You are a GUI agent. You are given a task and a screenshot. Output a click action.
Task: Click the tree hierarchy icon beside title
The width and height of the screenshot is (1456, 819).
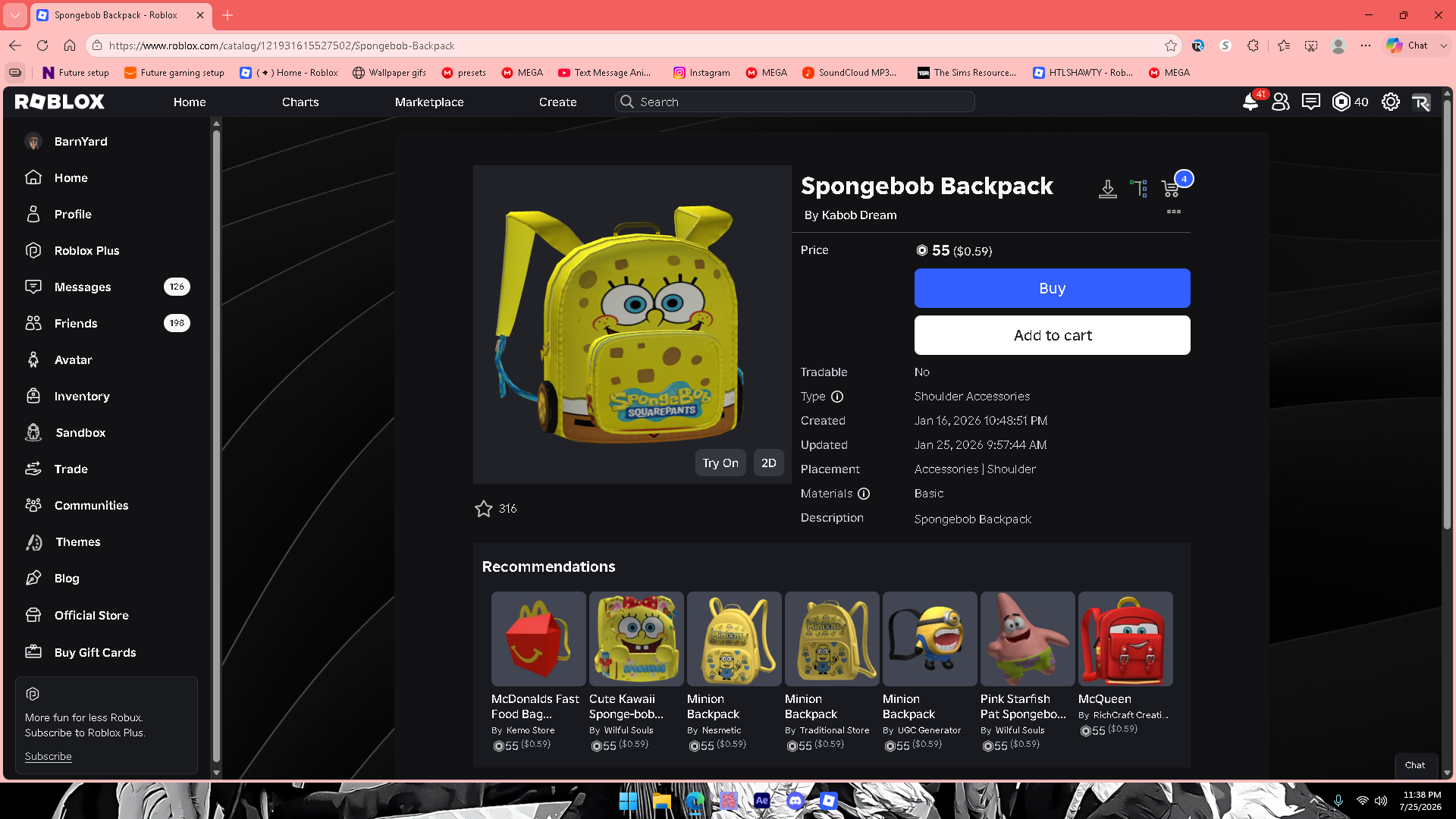coord(1139,189)
